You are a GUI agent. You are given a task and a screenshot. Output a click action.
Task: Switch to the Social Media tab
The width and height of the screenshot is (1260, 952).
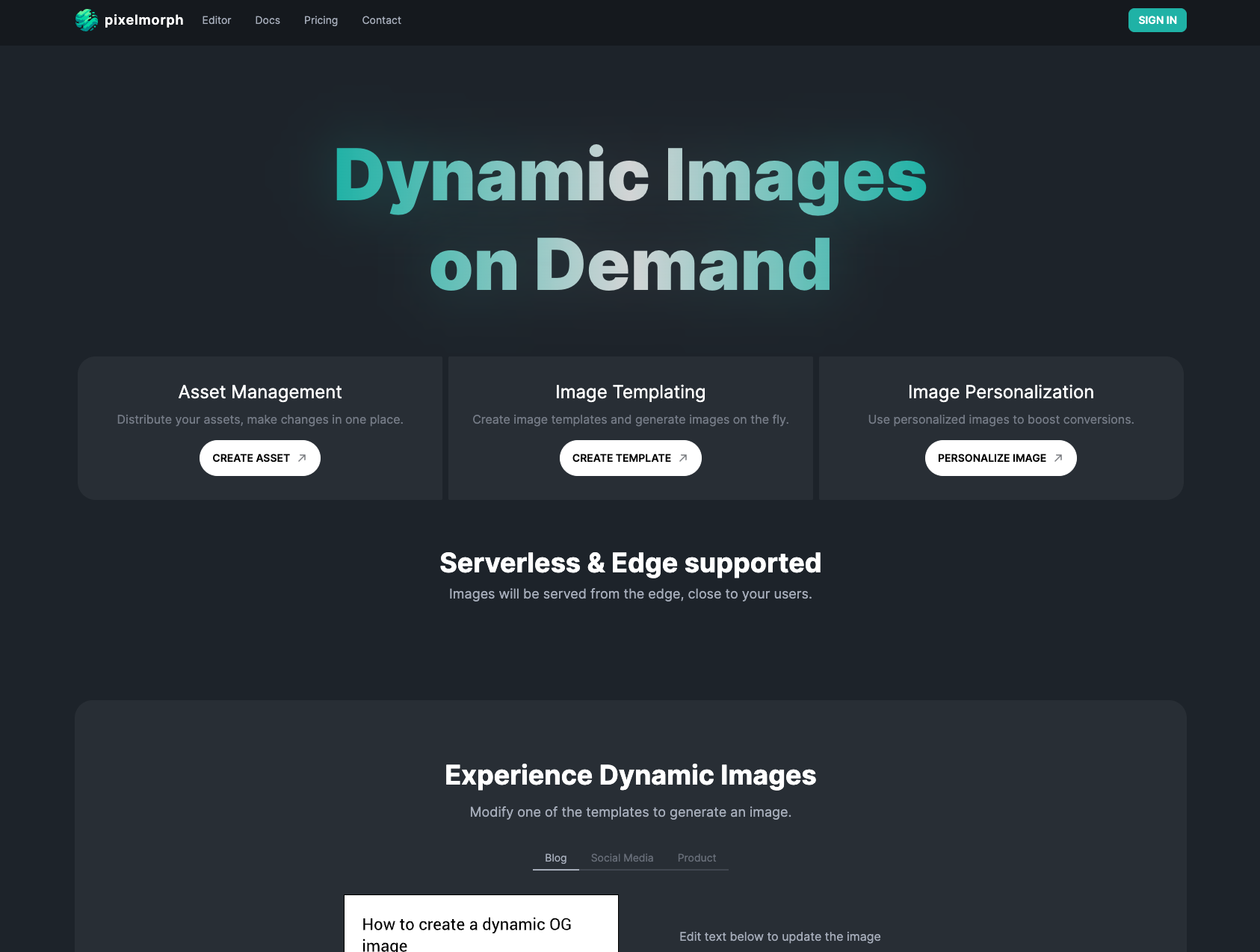(623, 858)
